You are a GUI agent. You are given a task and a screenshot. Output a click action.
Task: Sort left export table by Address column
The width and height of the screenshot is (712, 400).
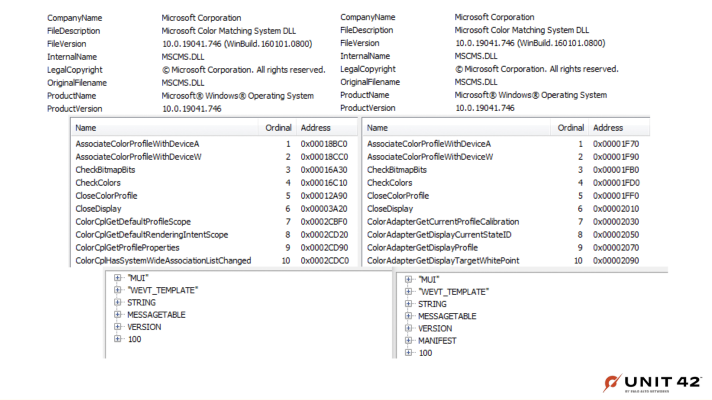tap(327, 128)
